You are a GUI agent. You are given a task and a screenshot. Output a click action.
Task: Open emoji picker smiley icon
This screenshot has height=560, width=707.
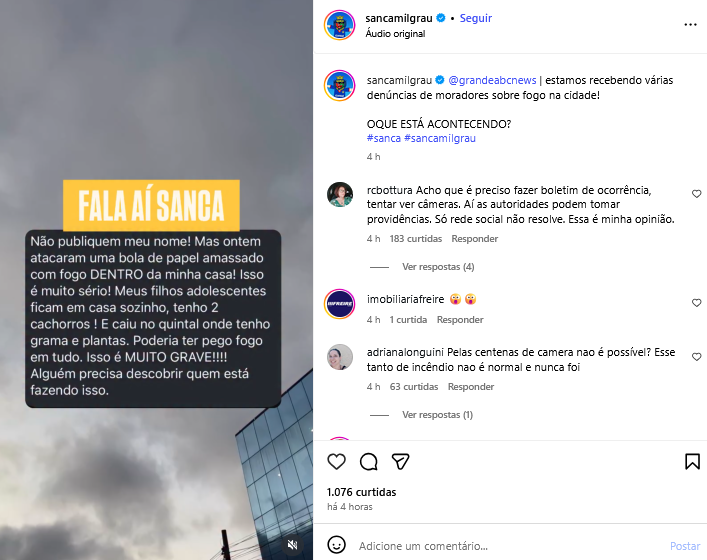[336, 545]
